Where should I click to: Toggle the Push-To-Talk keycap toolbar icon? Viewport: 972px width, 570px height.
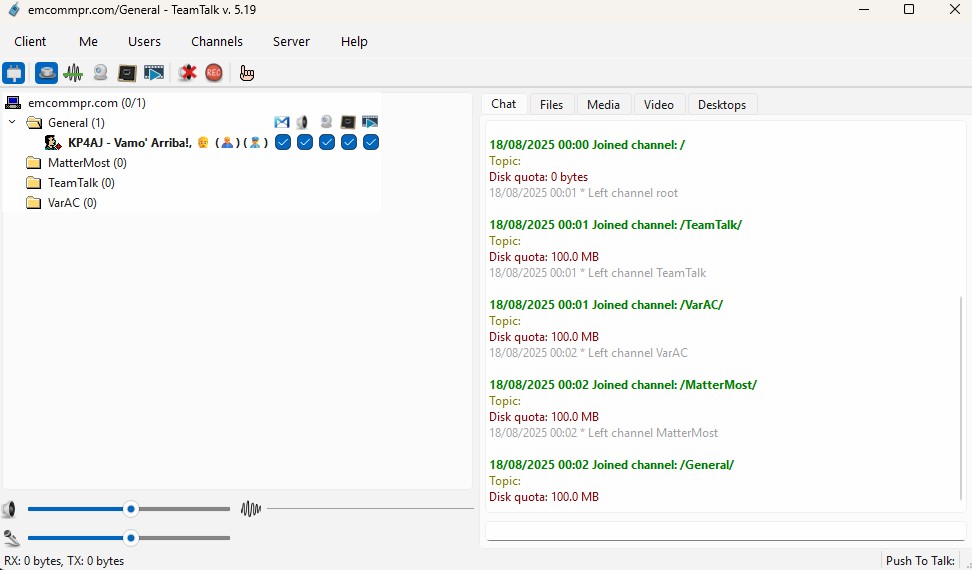(x=46, y=73)
